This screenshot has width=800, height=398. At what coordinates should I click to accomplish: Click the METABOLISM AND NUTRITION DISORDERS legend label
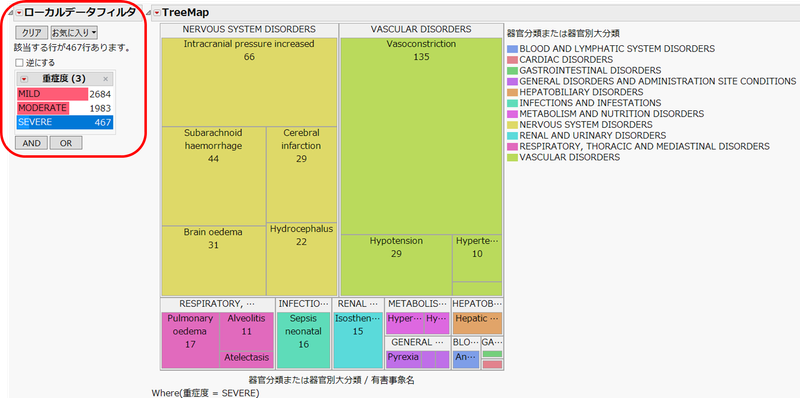click(612, 114)
